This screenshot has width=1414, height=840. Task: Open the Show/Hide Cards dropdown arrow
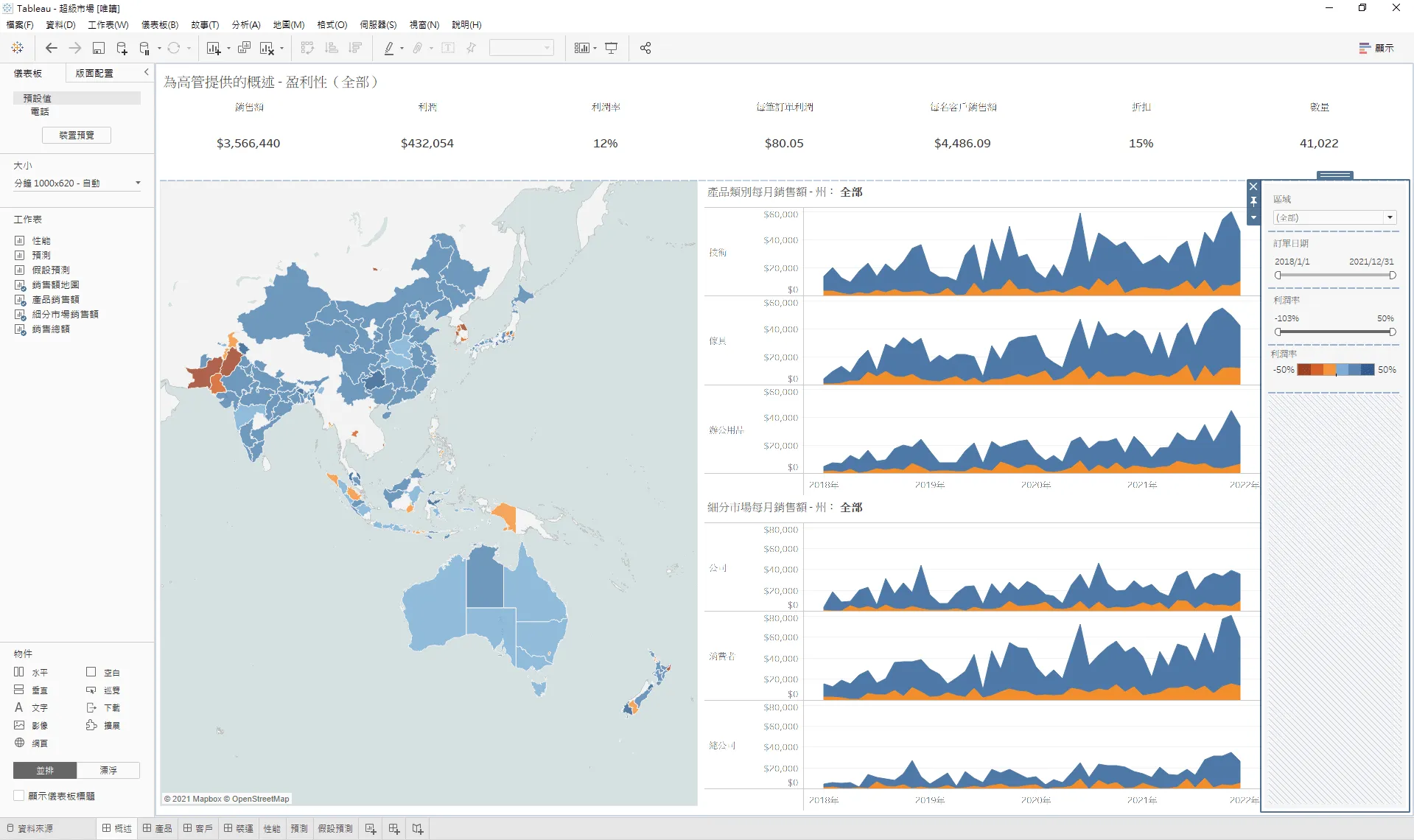pyautogui.click(x=595, y=49)
